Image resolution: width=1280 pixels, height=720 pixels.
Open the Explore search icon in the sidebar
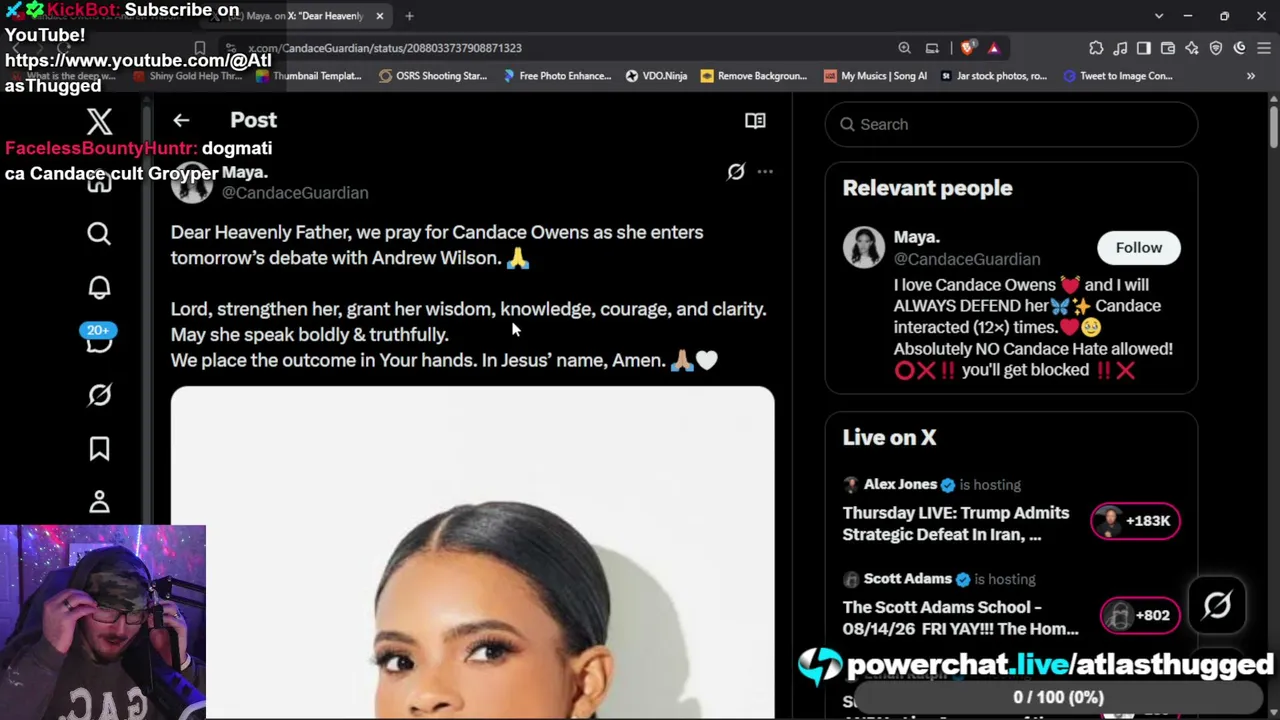click(99, 234)
